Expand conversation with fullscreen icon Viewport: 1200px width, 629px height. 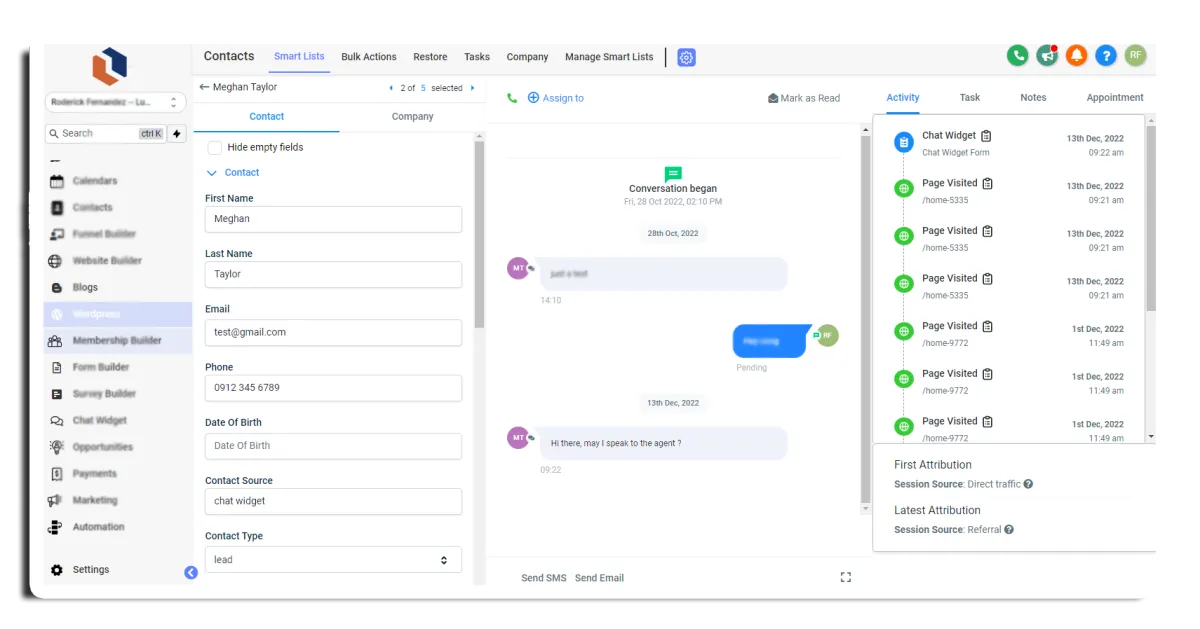pos(845,577)
